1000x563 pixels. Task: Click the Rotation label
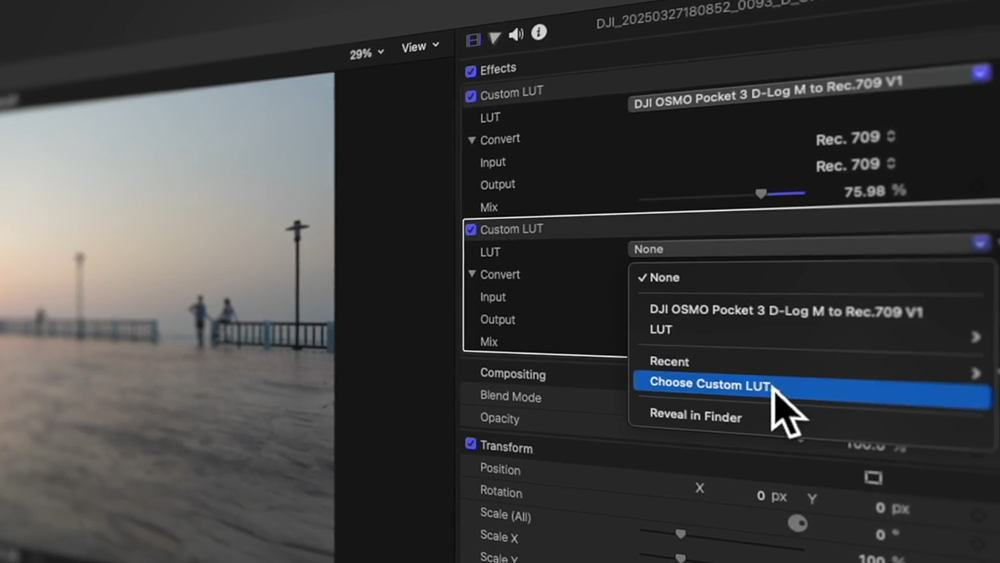(x=501, y=492)
